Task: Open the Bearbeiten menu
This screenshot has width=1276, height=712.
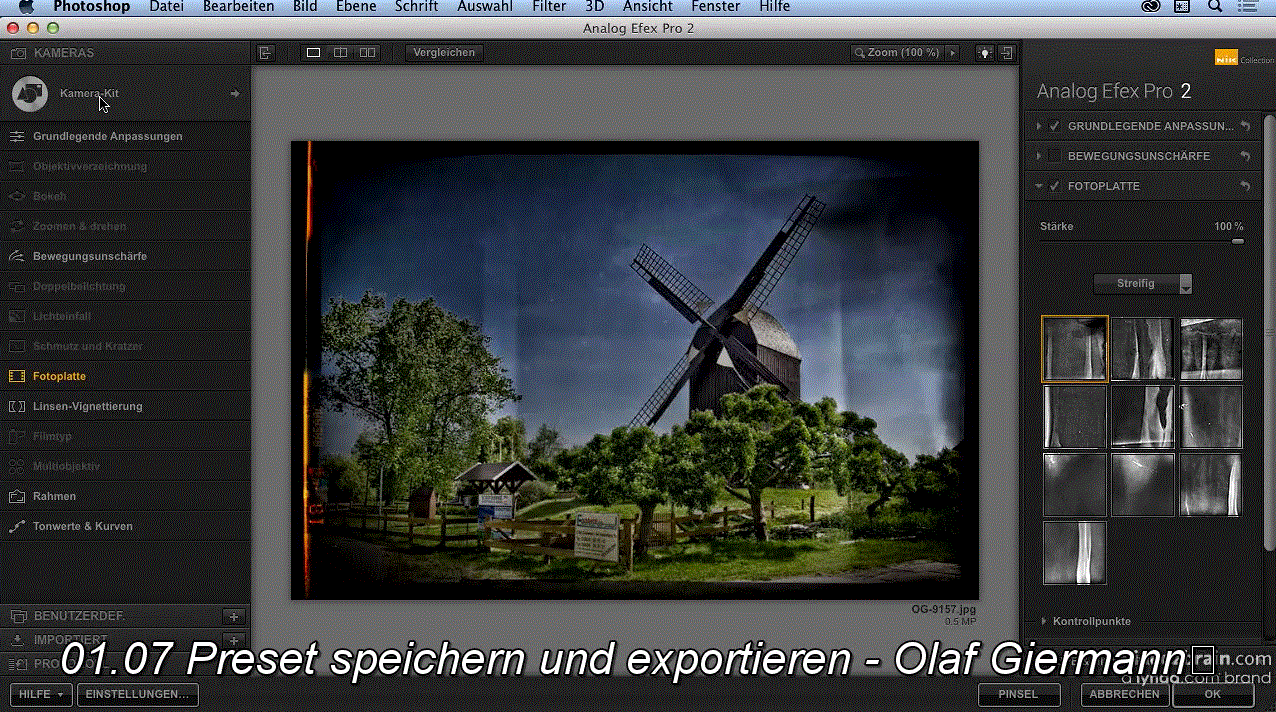Action: tap(238, 7)
